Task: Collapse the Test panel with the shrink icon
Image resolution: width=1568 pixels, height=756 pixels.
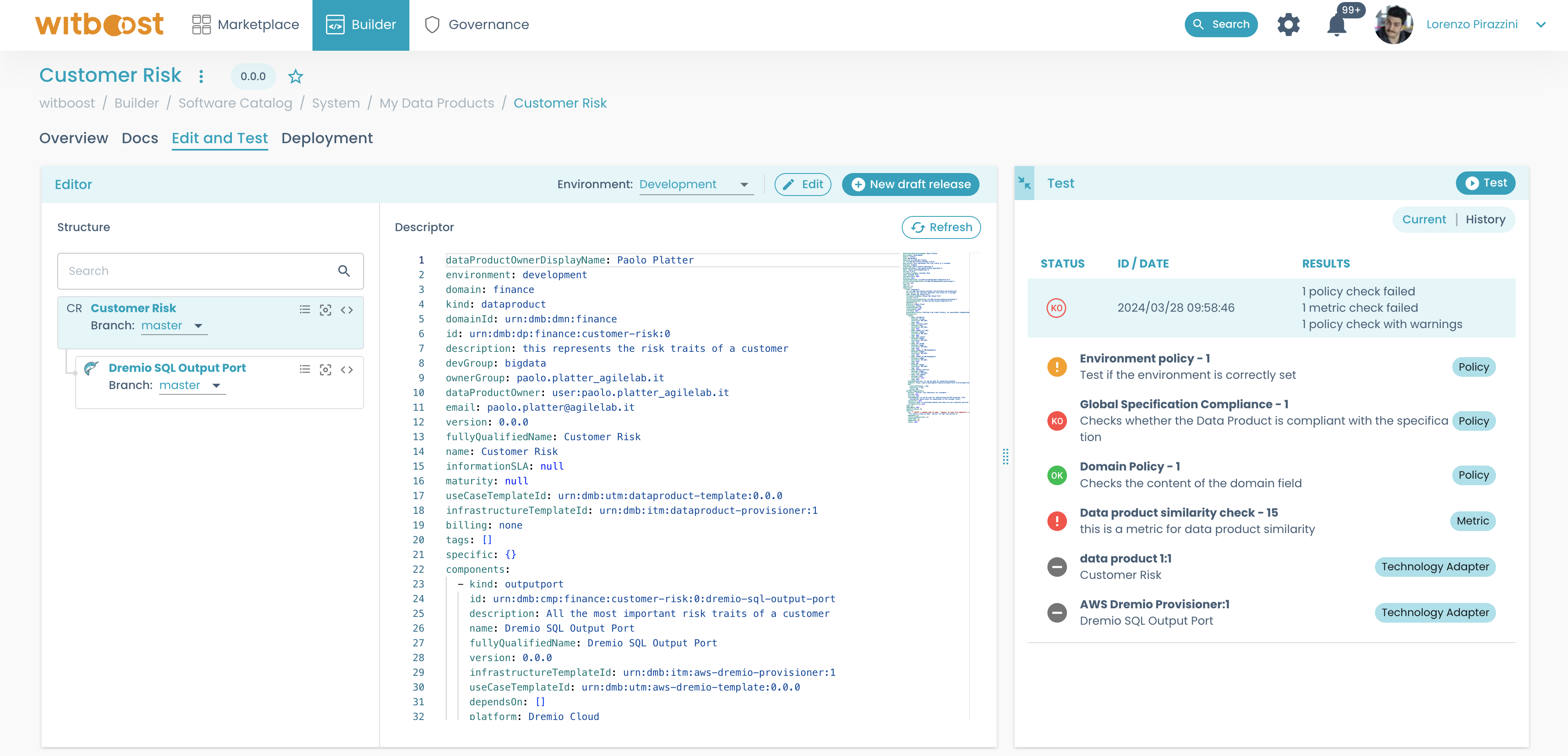Action: click(1024, 183)
